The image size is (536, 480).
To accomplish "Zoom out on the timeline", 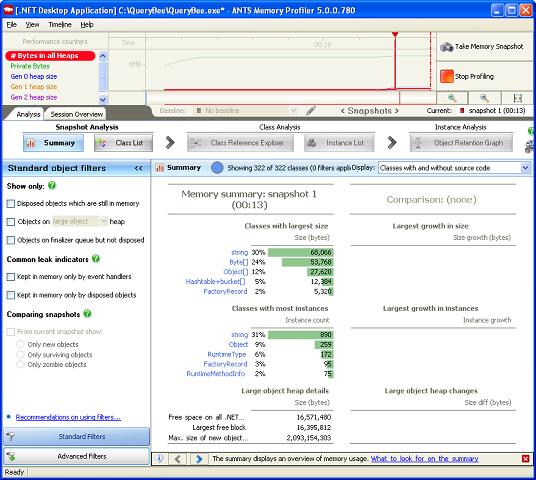I will 484,98.
